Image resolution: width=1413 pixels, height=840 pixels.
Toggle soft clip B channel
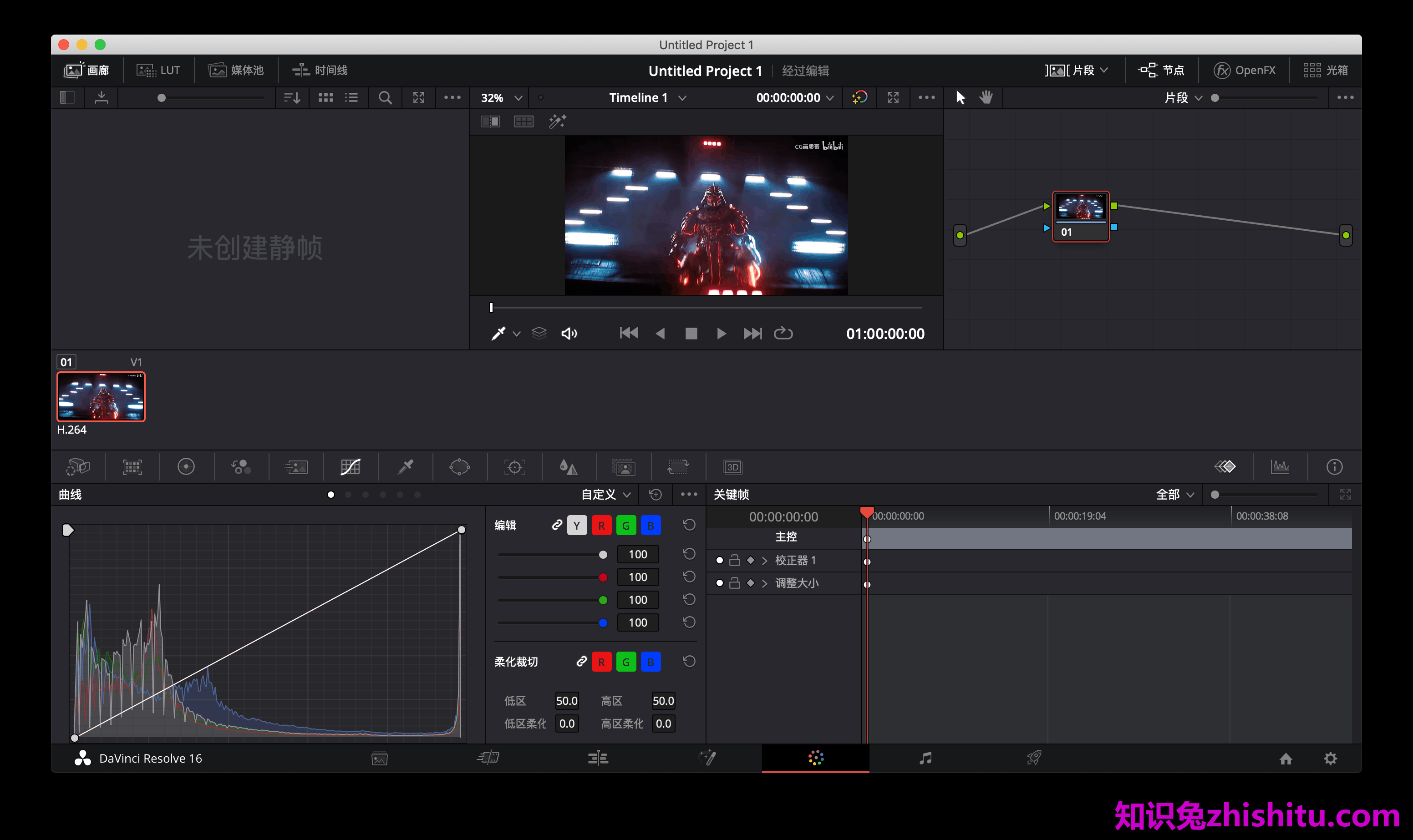pyautogui.click(x=651, y=662)
